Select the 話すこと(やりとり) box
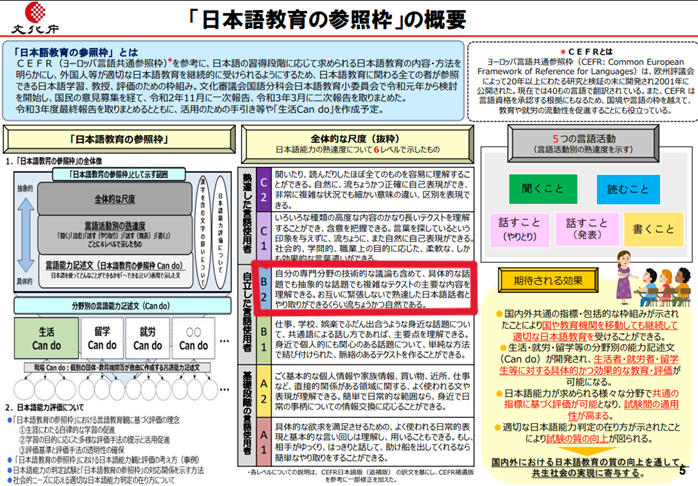This screenshot has height=486, width=698. [520, 230]
